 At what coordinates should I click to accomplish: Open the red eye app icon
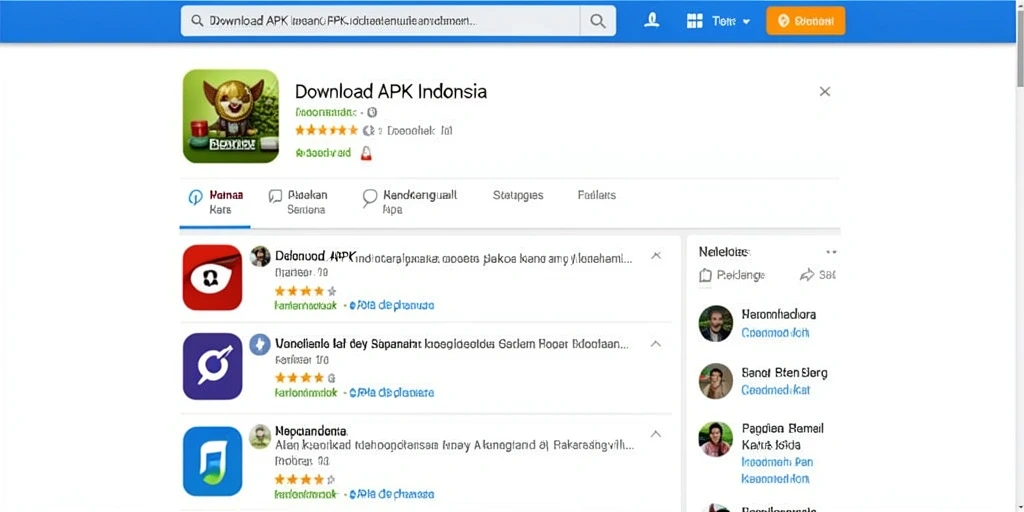(212, 278)
